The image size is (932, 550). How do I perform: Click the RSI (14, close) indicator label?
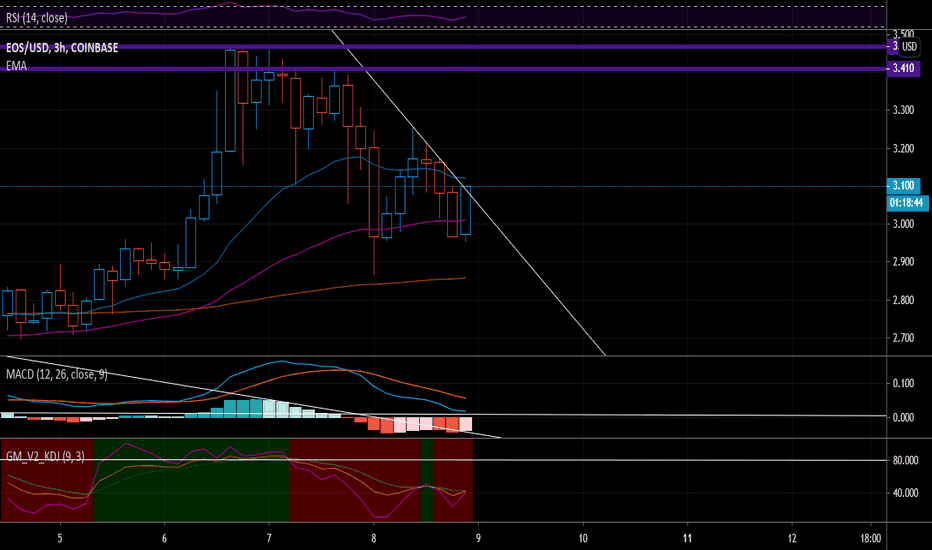37,18
